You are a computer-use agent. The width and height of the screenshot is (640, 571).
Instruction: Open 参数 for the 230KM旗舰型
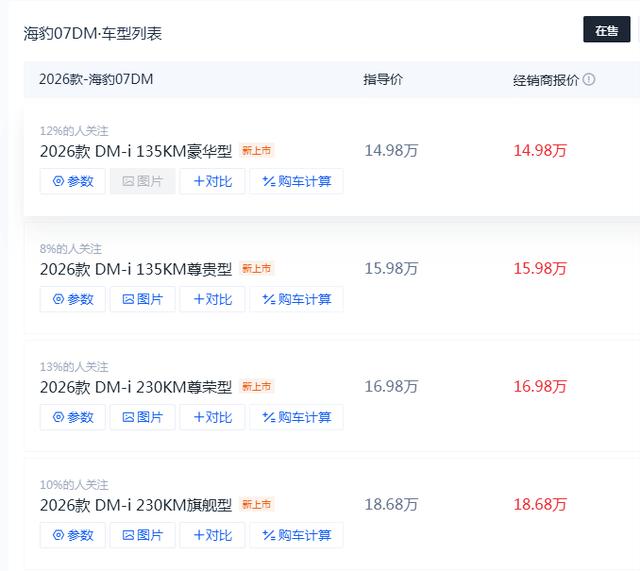73,535
